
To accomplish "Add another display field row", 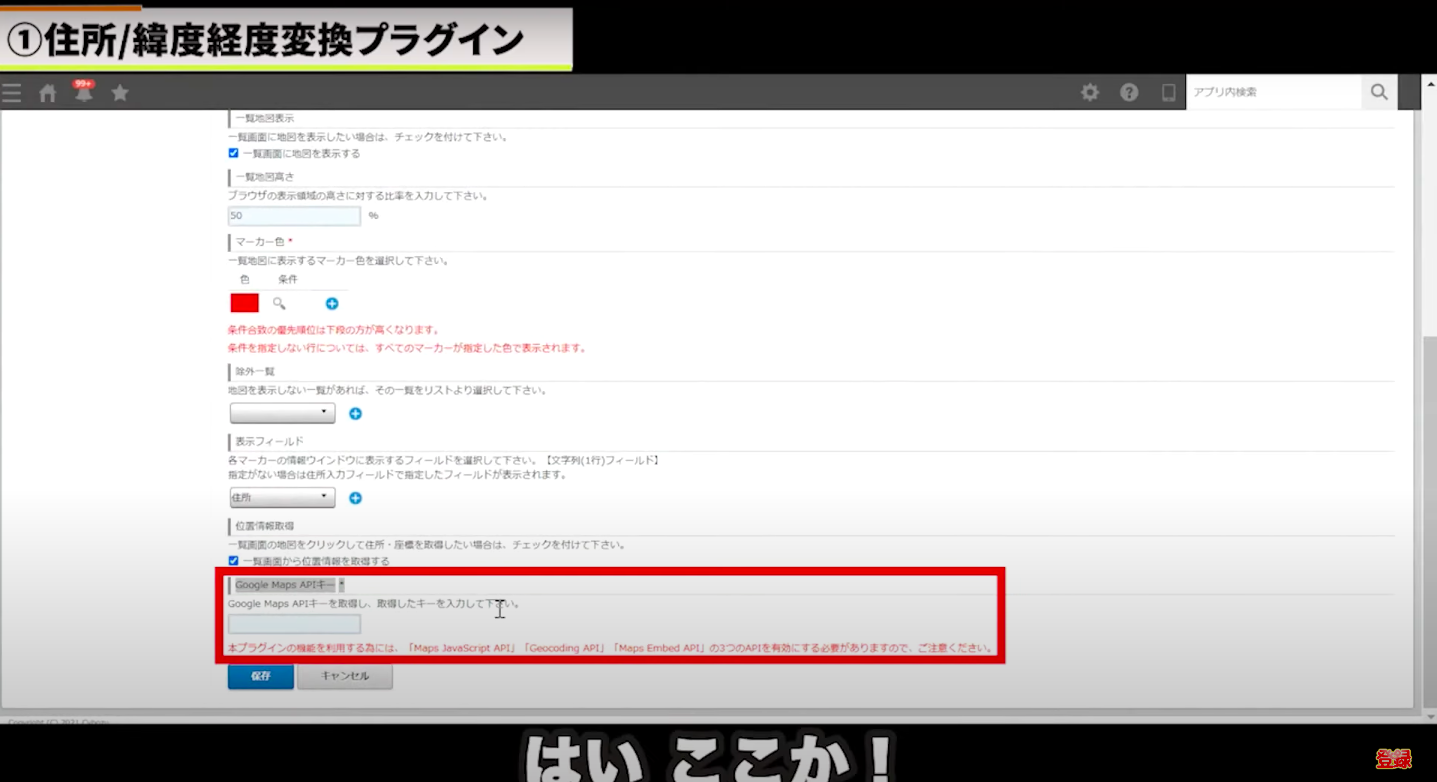I will 355,498.
